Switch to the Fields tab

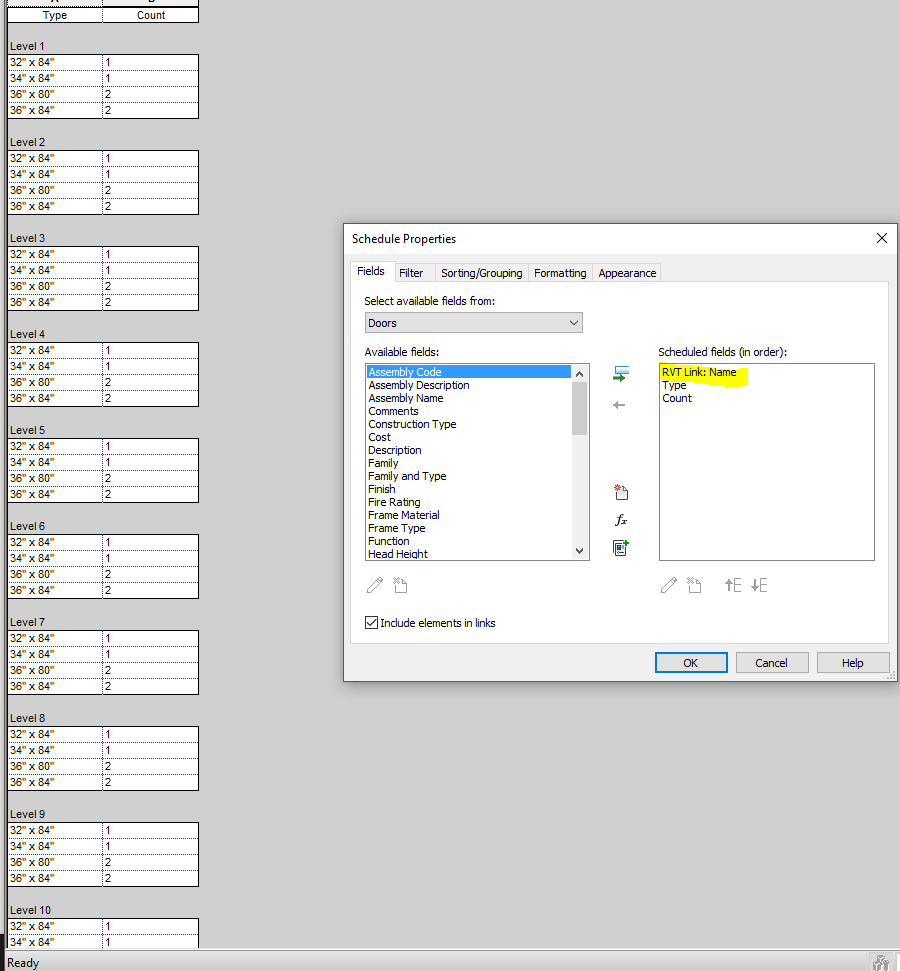pos(371,271)
